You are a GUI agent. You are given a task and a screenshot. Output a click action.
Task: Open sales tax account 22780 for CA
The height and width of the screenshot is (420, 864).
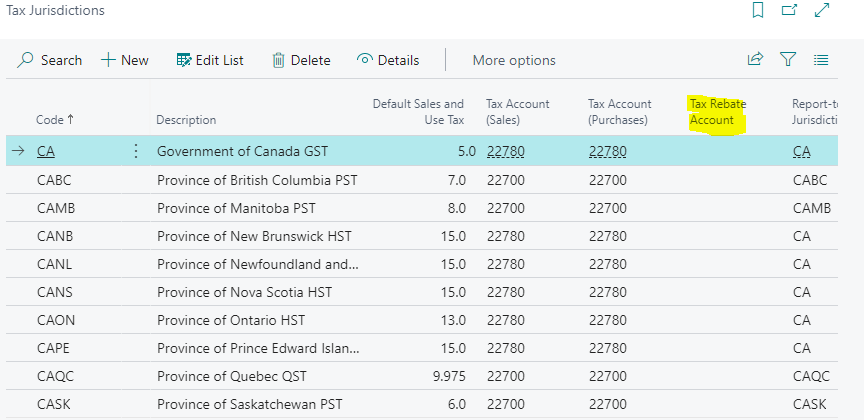click(505, 152)
